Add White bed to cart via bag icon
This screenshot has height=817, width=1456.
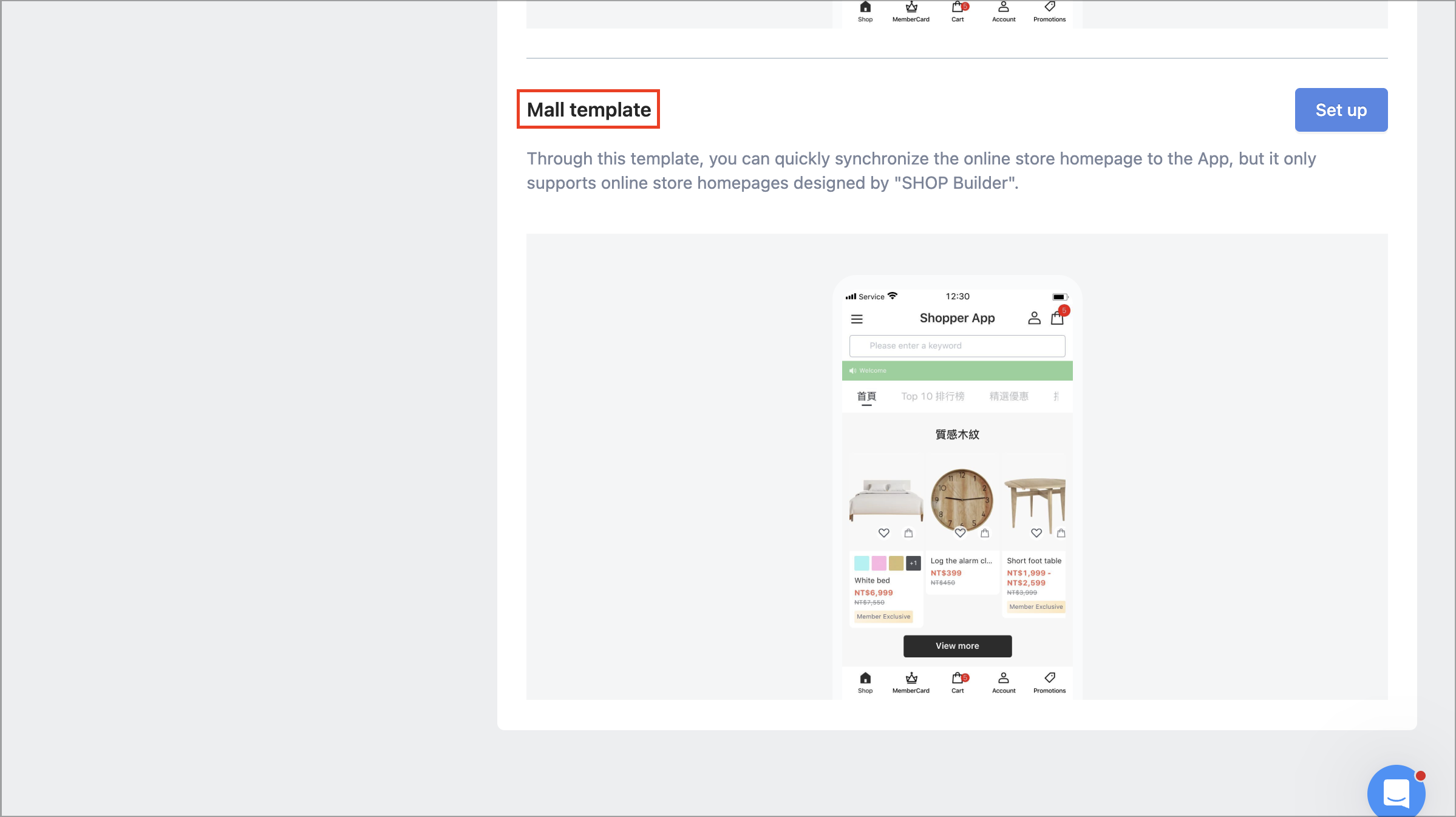(908, 533)
